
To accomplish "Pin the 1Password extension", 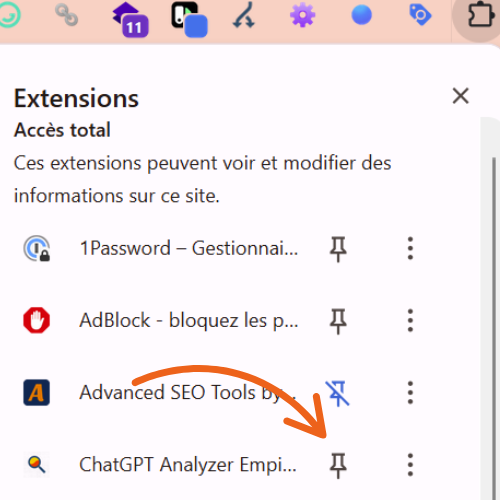I will [x=338, y=249].
